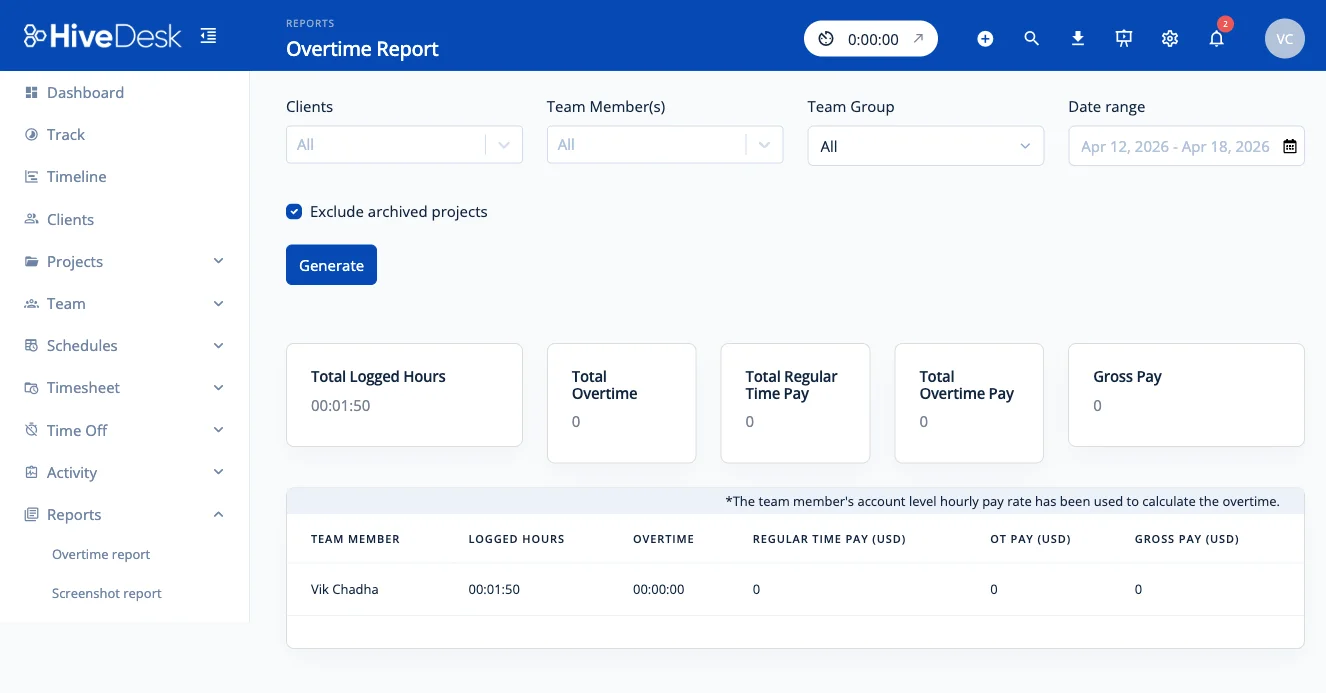Open the VC user avatar menu
Screen dimensions: 1326x693
point(1284,39)
